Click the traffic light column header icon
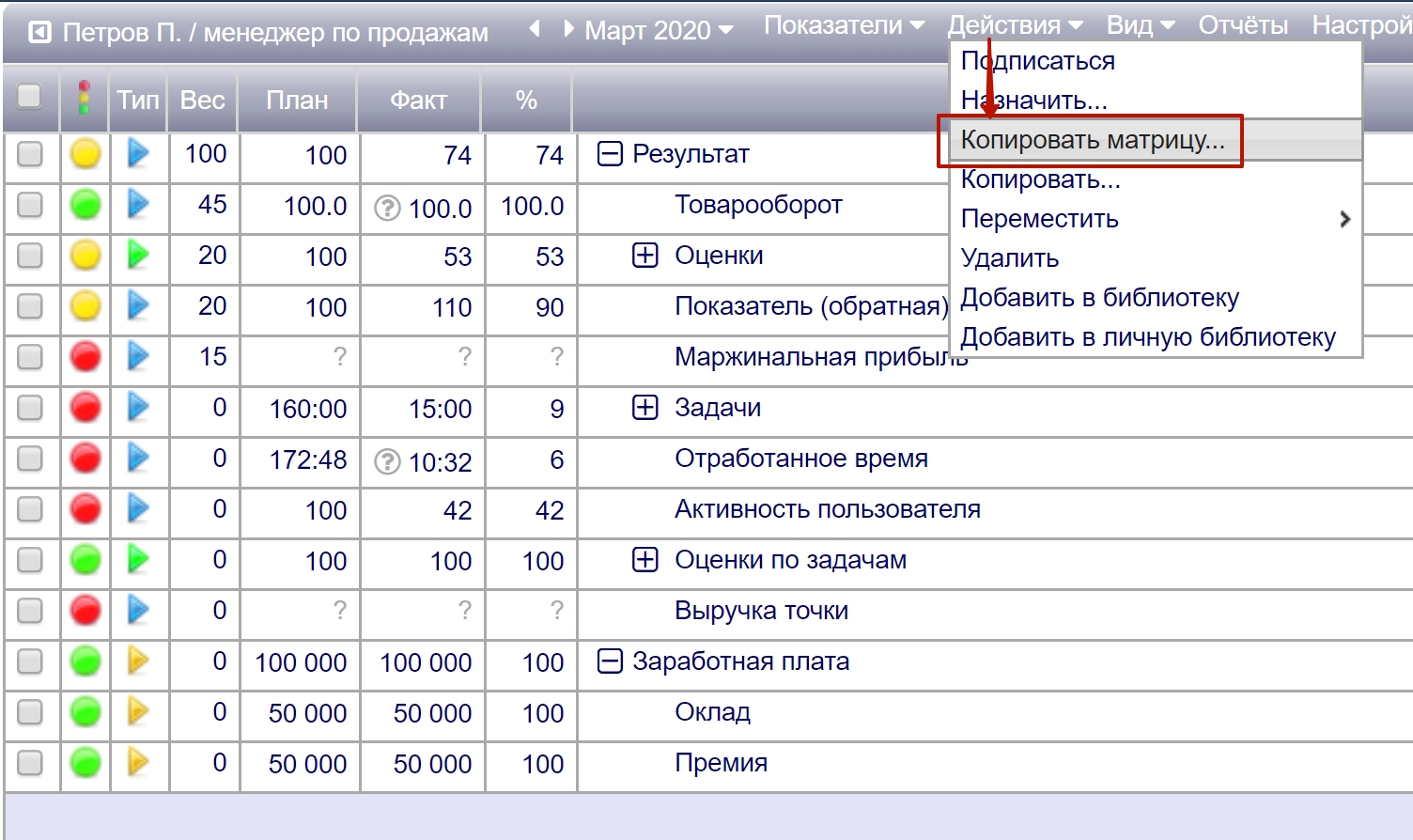 (x=85, y=99)
